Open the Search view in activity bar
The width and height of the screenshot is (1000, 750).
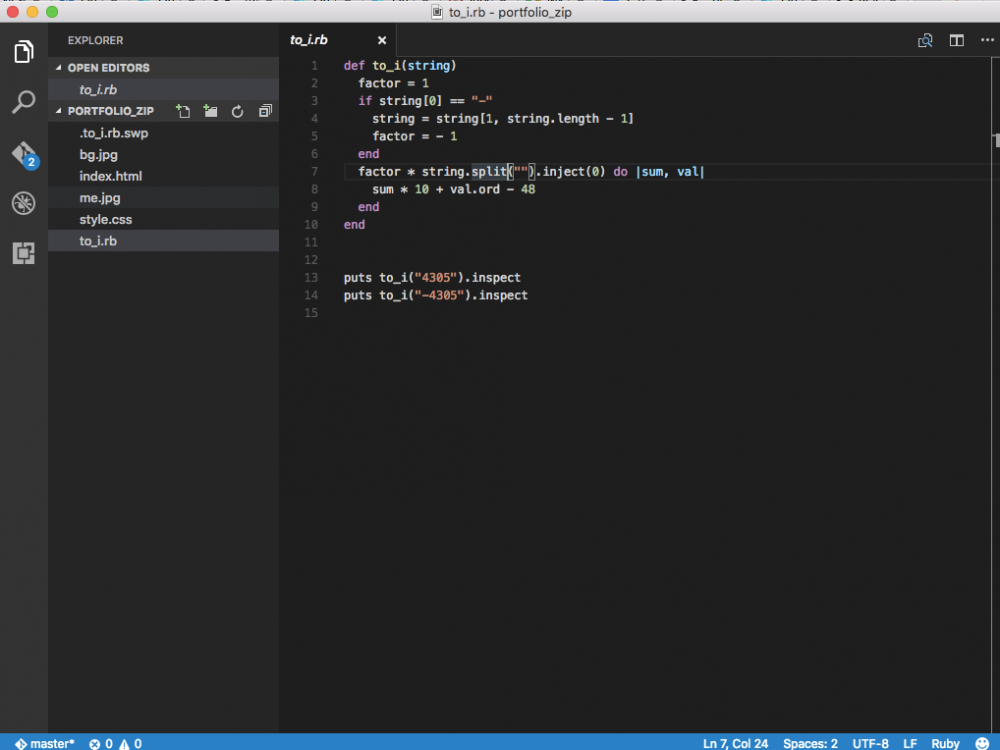(23, 101)
